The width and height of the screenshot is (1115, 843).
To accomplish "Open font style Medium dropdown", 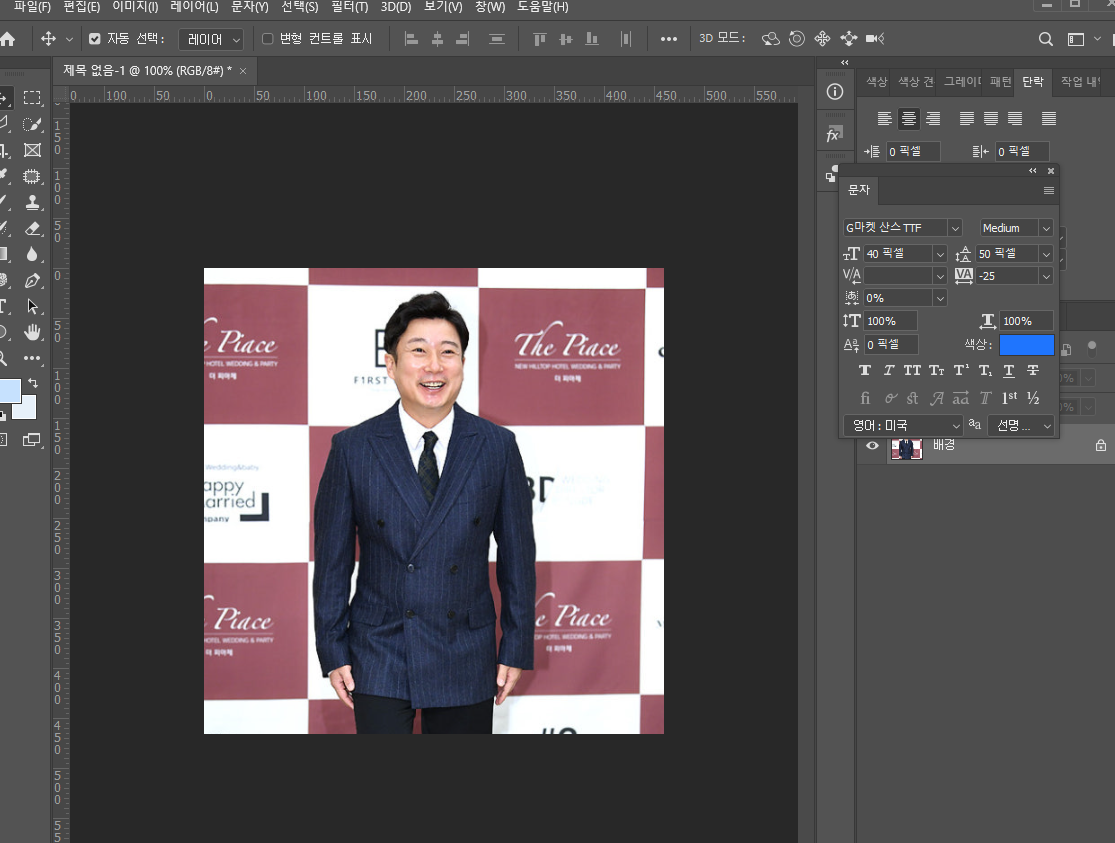I will coord(1045,228).
